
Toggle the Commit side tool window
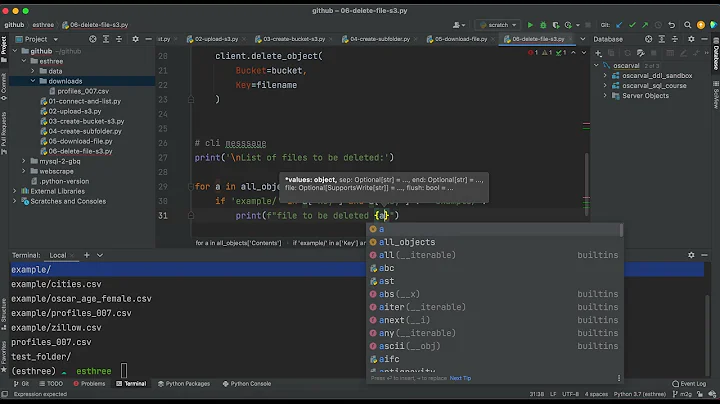click(4, 87)
